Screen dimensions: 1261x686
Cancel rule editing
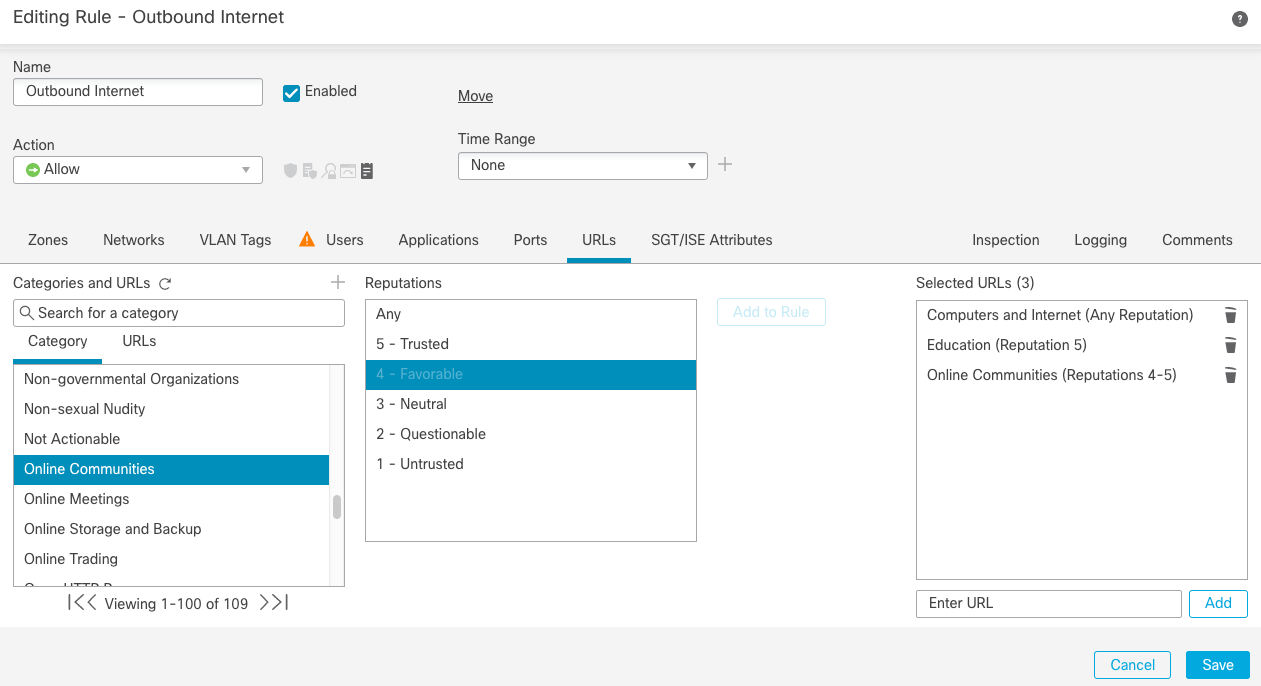point(1133,665)
